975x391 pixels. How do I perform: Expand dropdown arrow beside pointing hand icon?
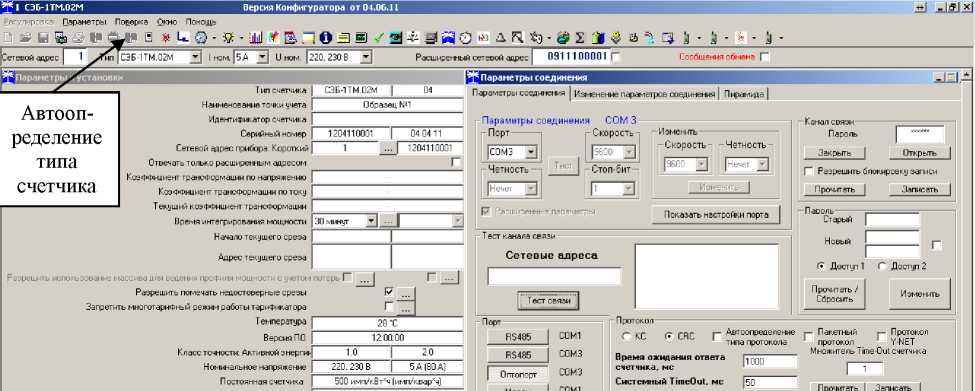click(x=549, y=37)
